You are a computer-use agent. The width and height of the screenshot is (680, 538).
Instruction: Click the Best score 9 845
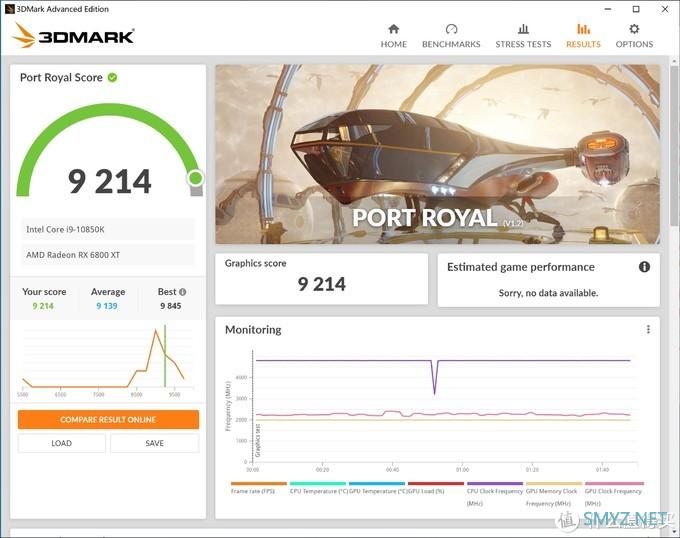170,306
